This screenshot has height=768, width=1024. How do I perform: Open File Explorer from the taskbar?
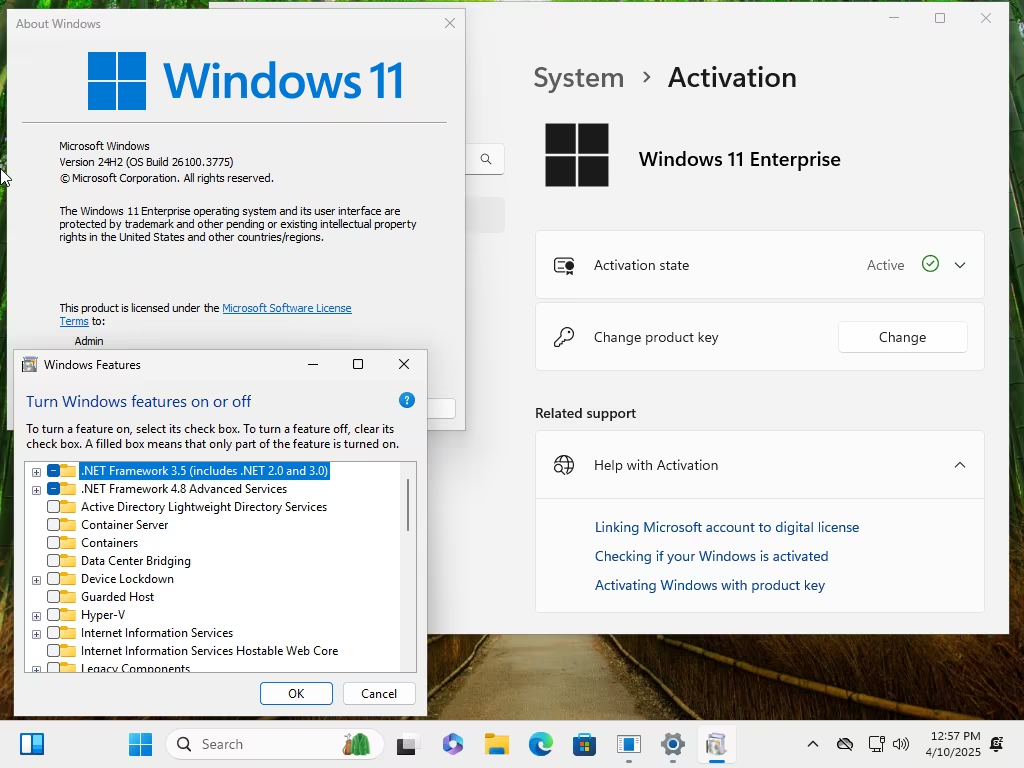(x=496, y=744)
